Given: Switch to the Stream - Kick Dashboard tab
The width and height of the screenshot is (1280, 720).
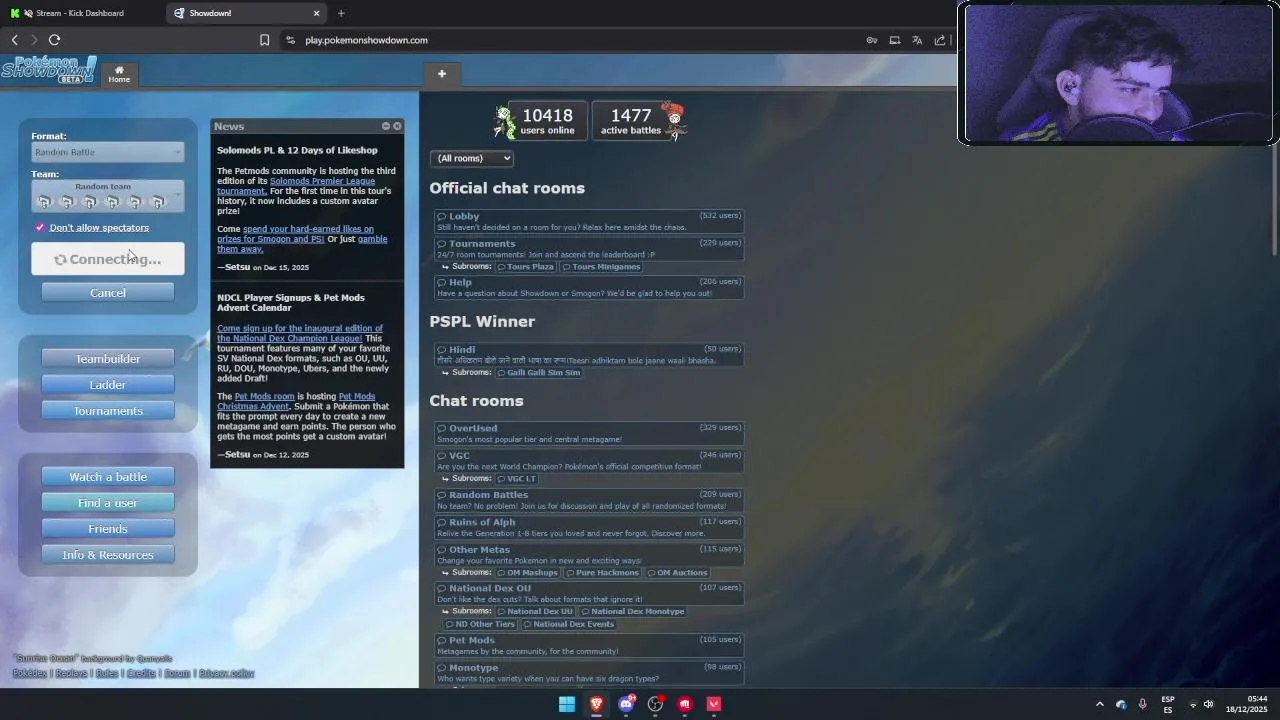Looking at the screenshot, I should [80, 13].
